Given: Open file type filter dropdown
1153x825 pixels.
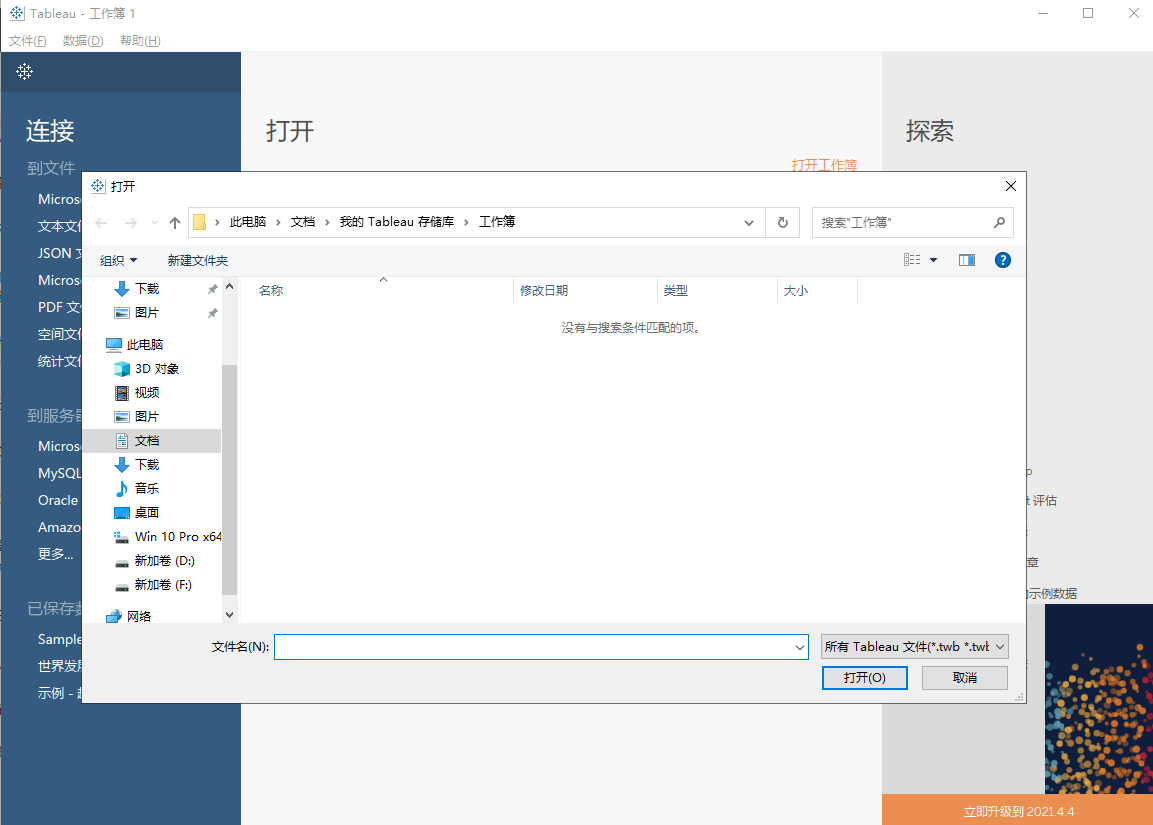Looking at the screenshot, I should (914, 647).
